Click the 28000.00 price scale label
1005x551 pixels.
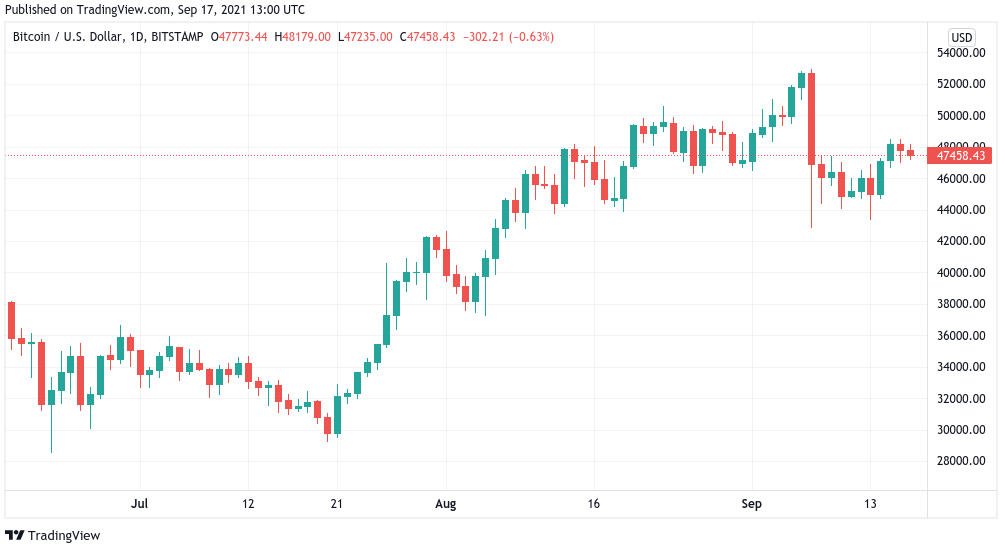(961, 461)
